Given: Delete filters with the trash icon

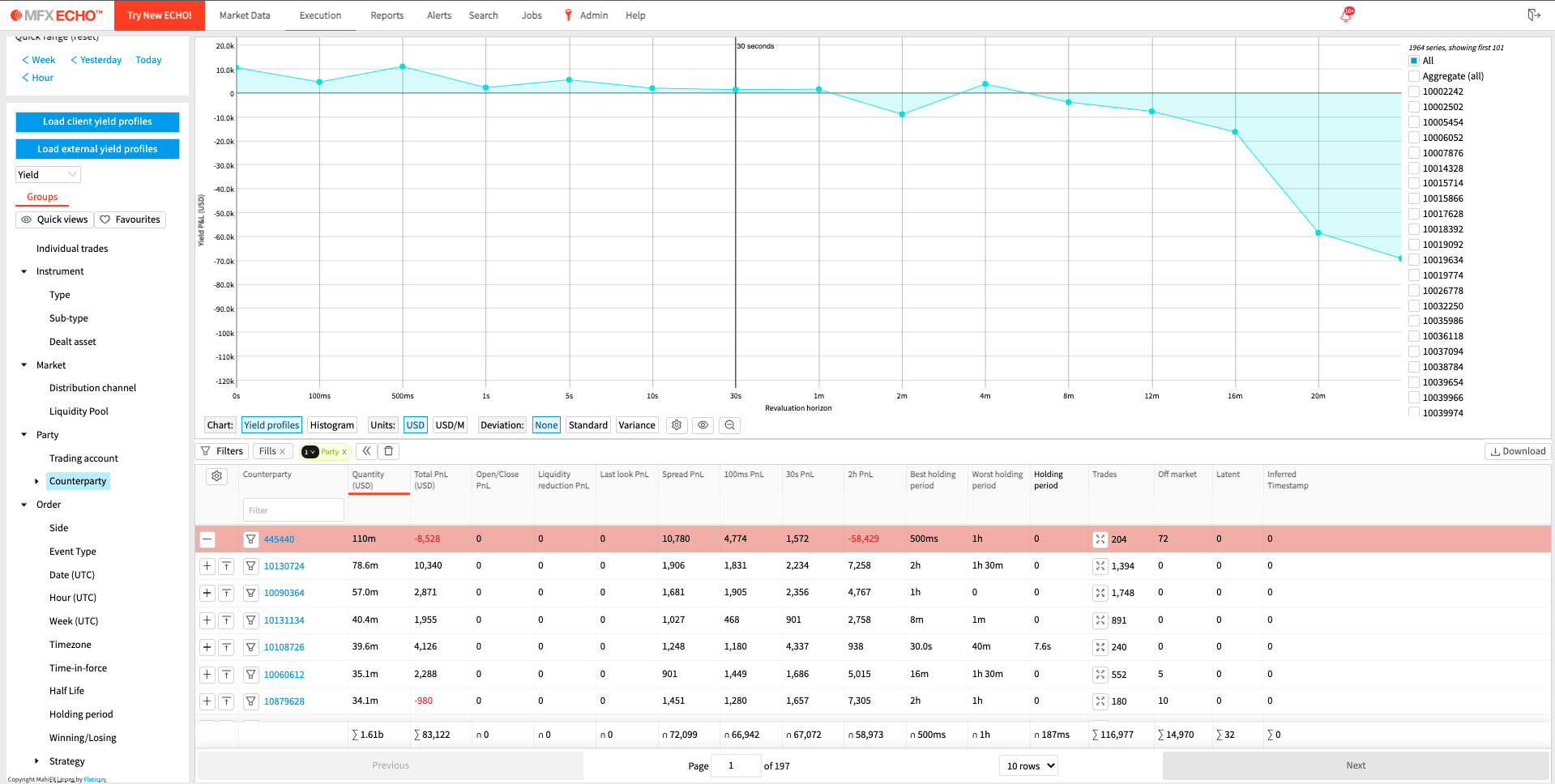Looking at the screenshot, I should click(389, 451).
